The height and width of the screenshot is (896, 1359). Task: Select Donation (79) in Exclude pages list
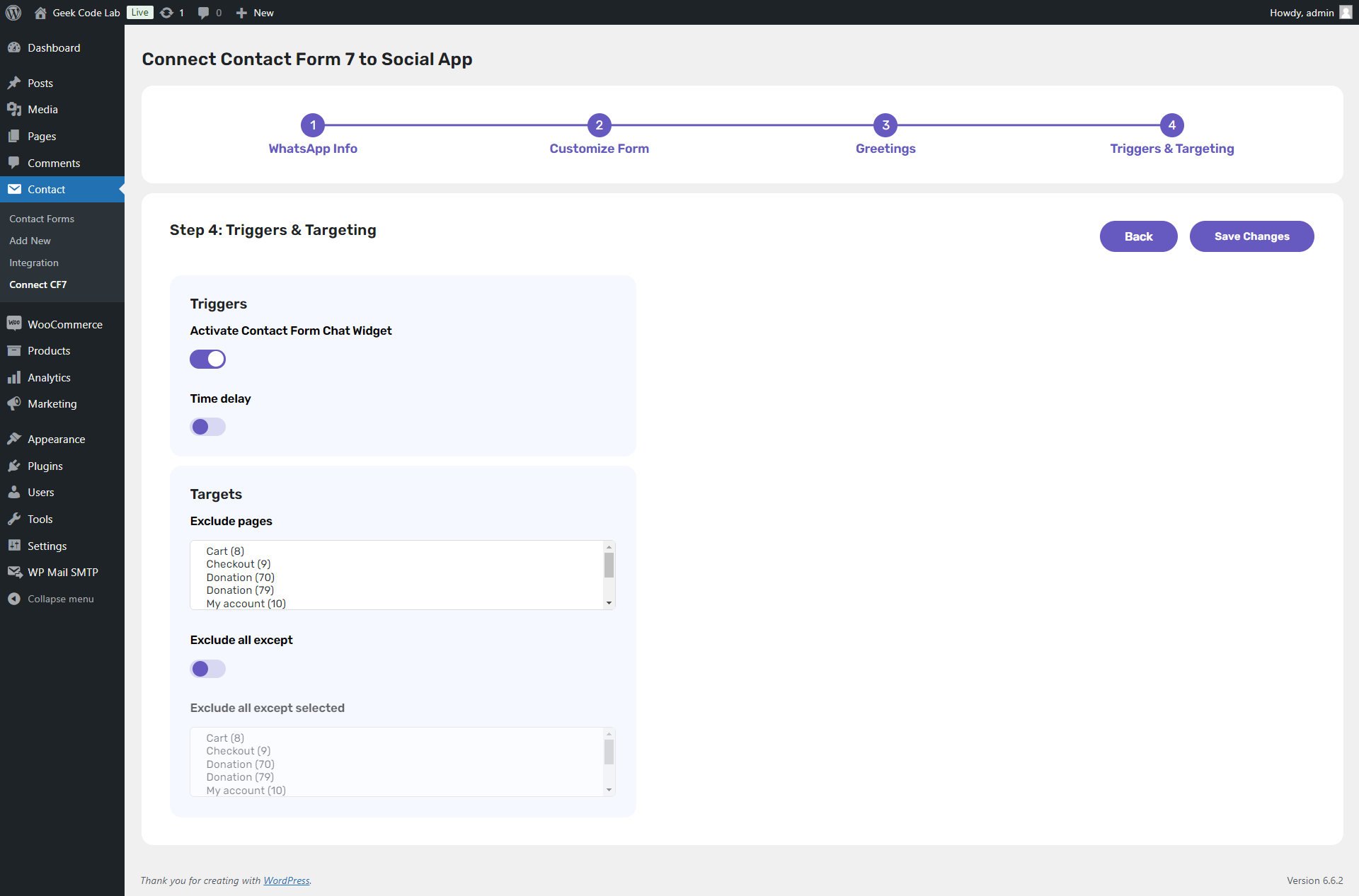240,590
